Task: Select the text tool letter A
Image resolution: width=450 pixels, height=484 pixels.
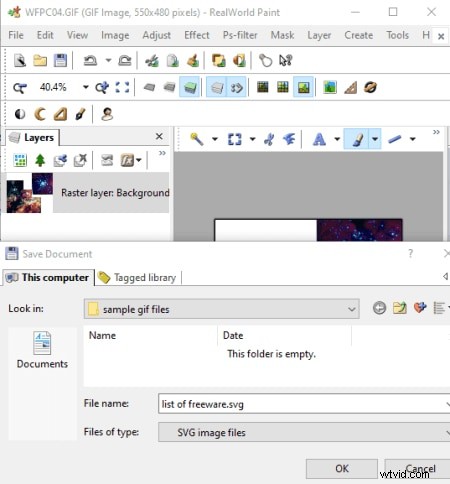Action: (319, 139)
